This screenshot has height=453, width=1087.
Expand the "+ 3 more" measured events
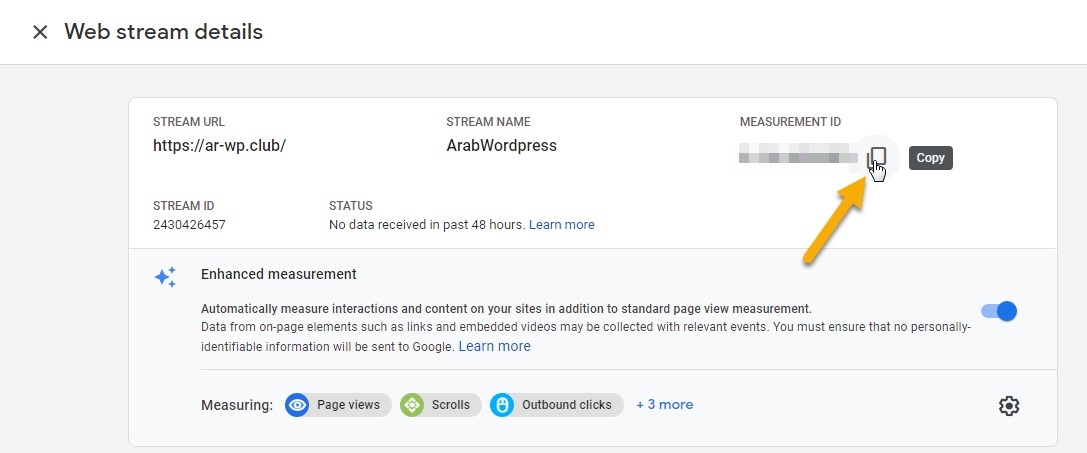(x=664, y=405)
